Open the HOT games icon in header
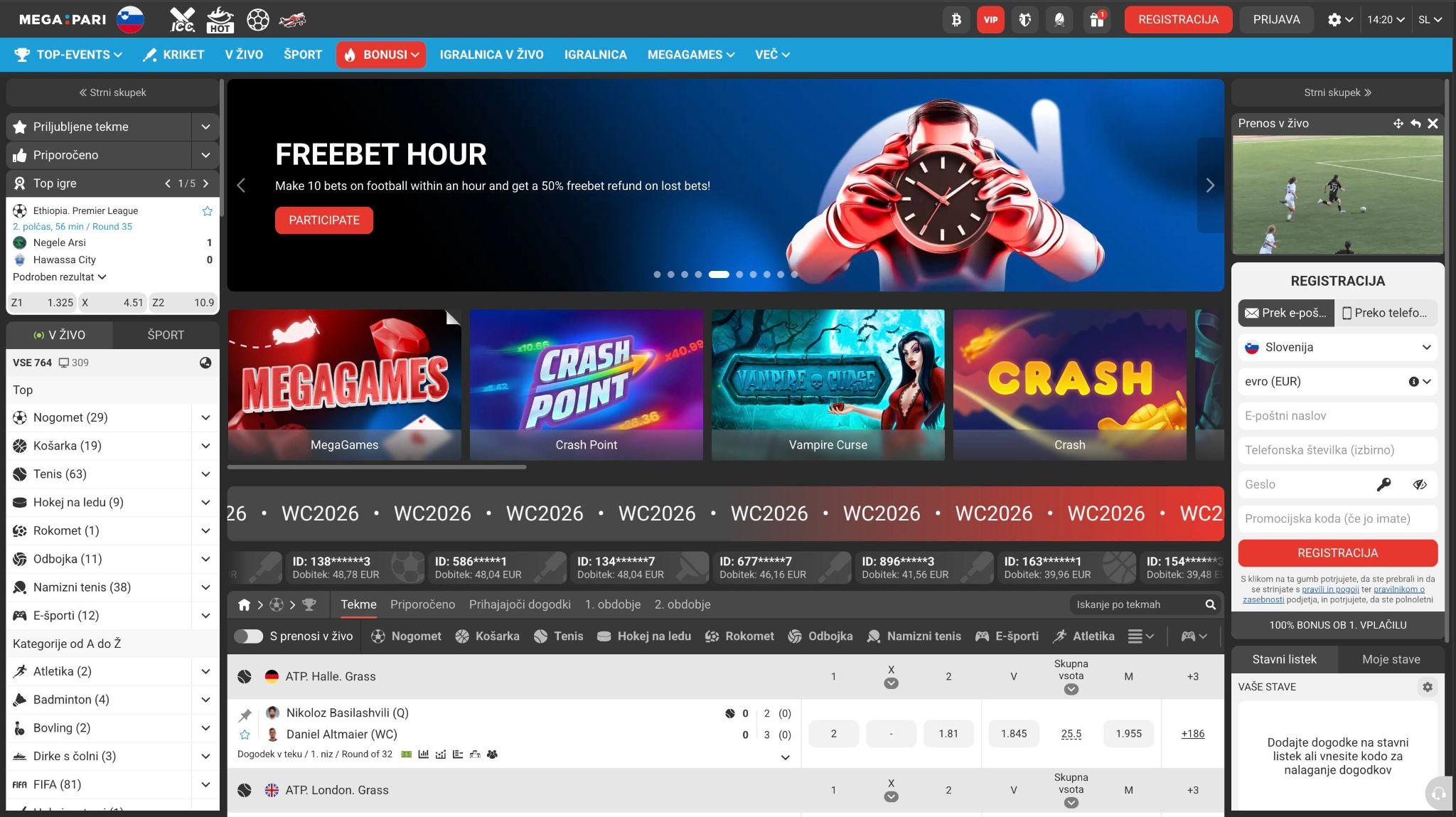1456x817 pixels. (220, 19)
